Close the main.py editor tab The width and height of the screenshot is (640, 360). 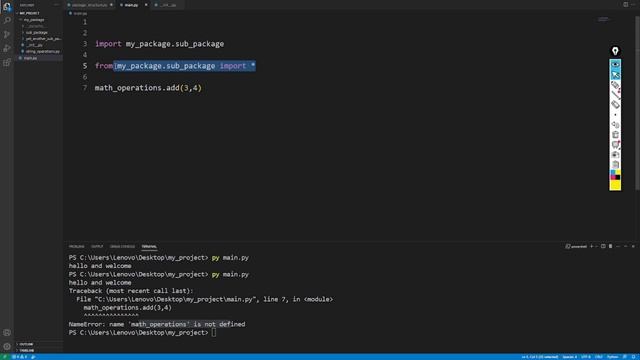click(146, 5)
